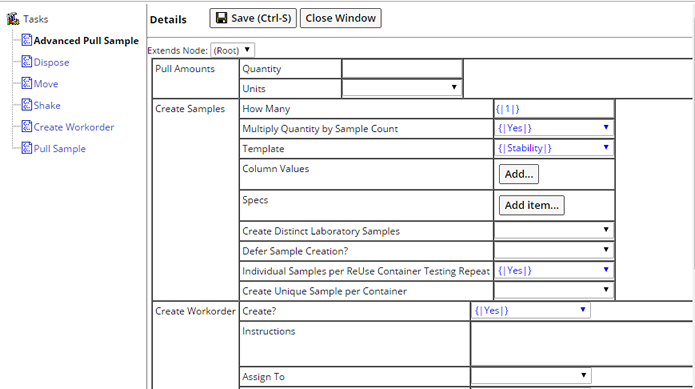This screenshot has width=695, height=389.
Task: Open Defer Sample Creation dropdown
Action: point(554,250)
